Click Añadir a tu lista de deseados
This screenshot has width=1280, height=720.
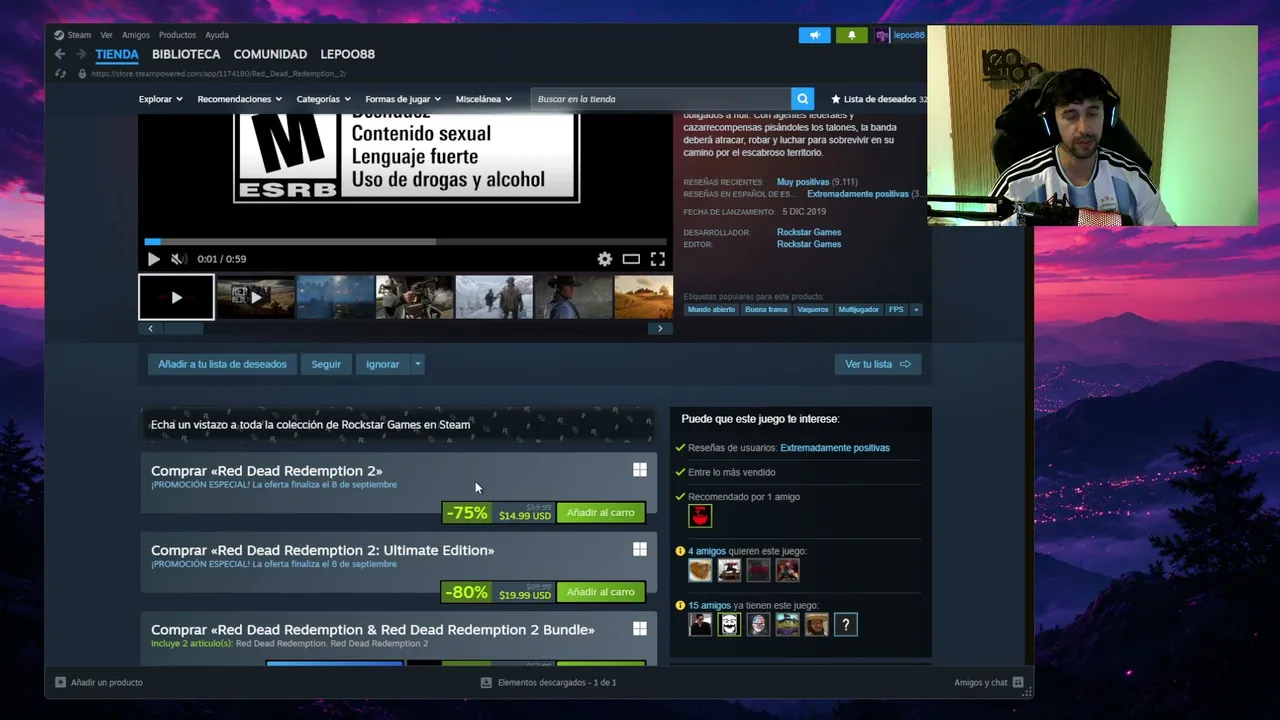click(x=222, y=364)
